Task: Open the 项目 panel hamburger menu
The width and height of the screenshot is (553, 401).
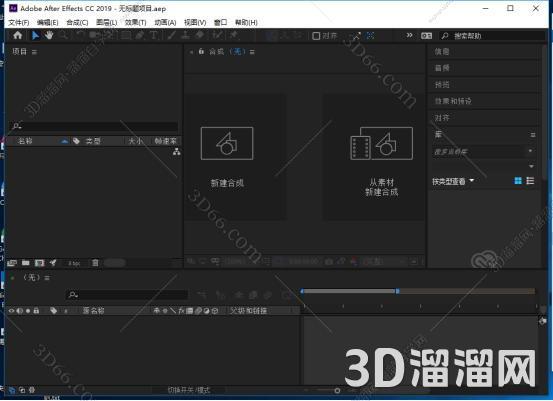Action: pos(34,52)
